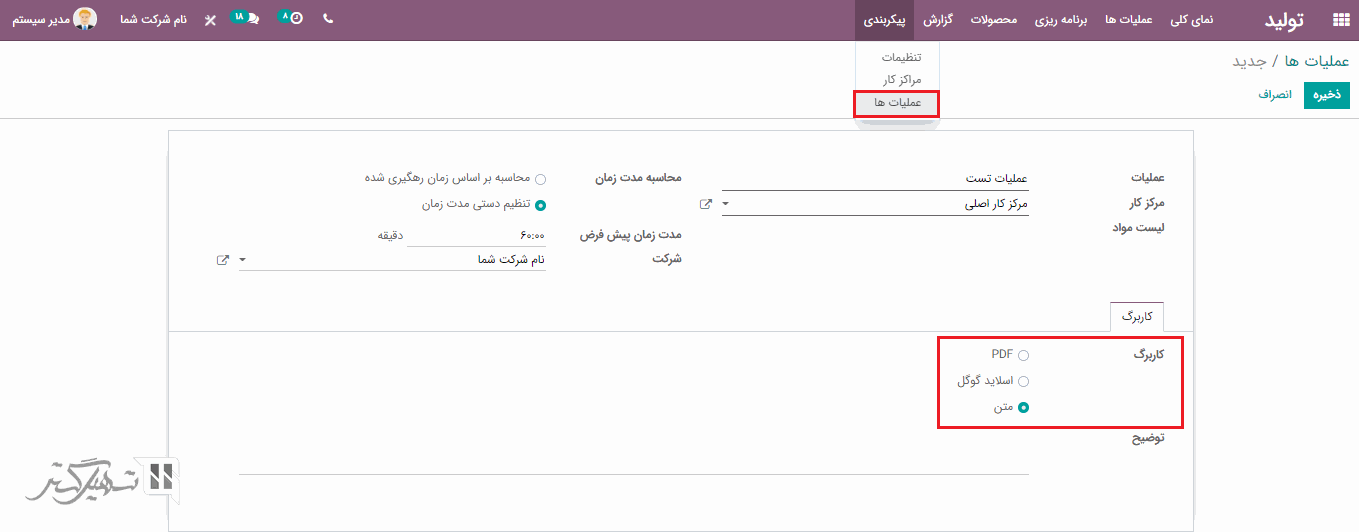
Task: Click the انصراف discard button
Action: click(x=1274, y=95)
